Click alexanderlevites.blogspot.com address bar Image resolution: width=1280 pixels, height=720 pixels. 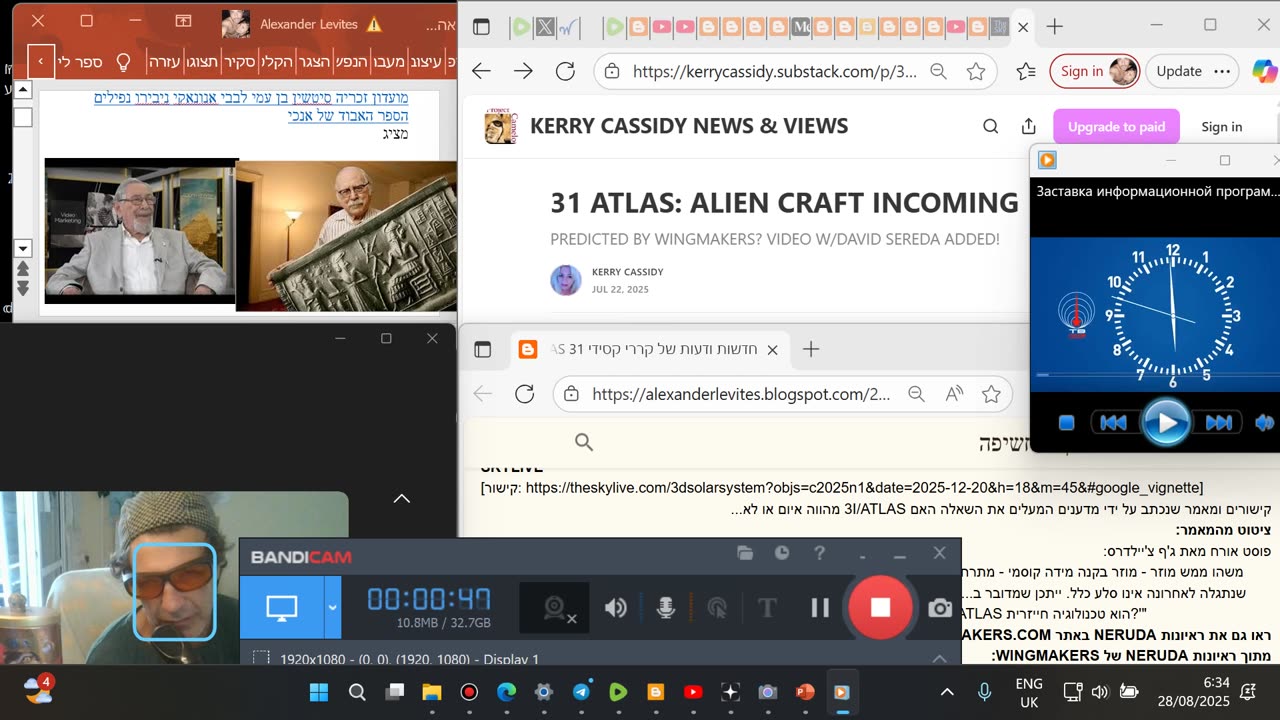(740, 394)
